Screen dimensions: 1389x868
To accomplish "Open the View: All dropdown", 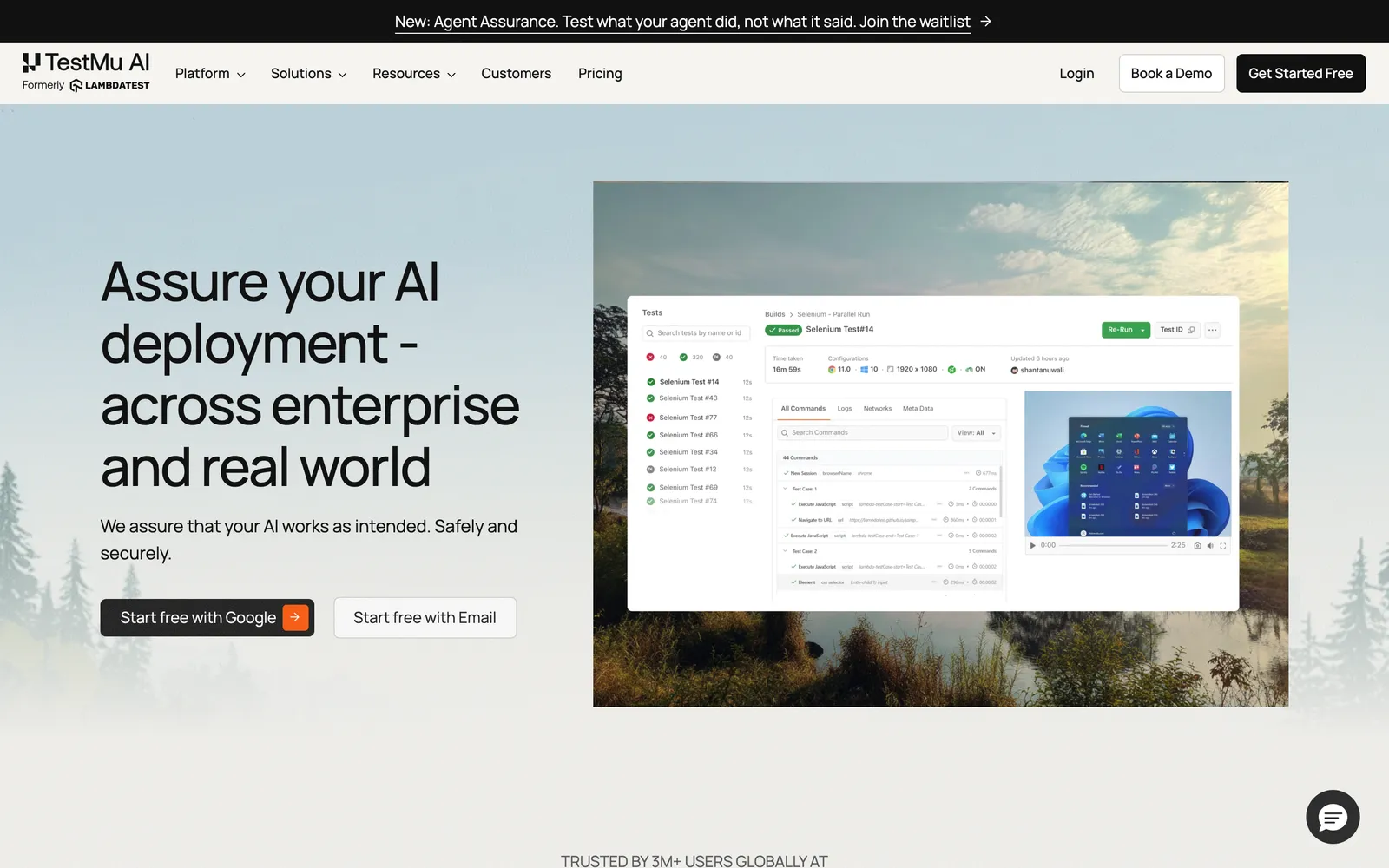I will (977, 432).
